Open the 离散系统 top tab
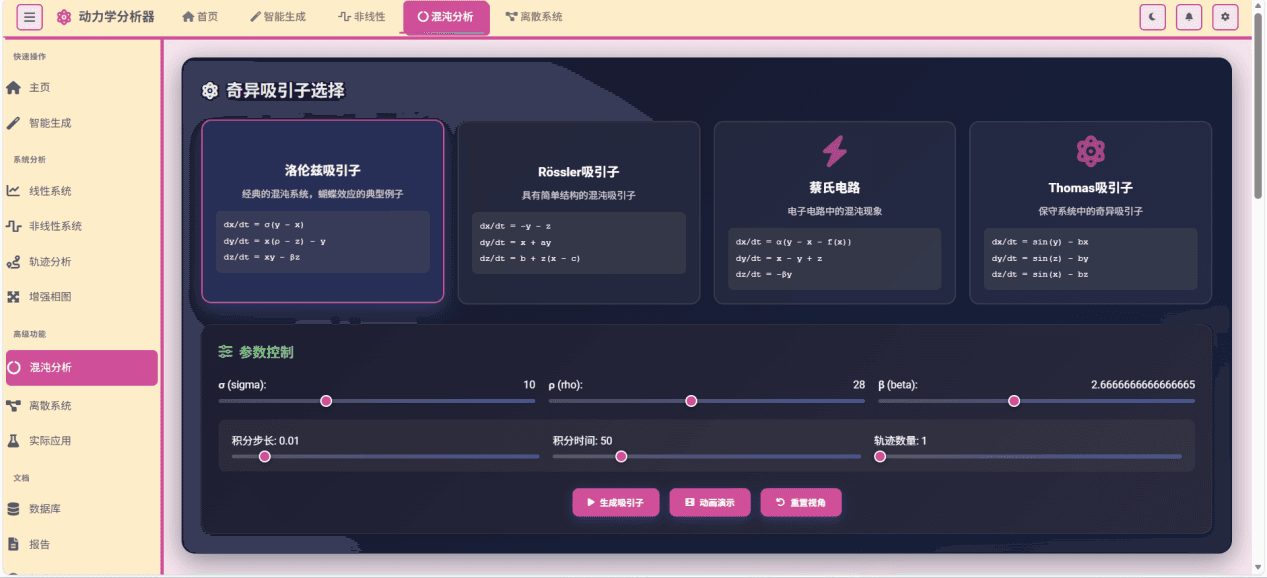The height and width of the screenshot is (578, 1267). point(534,17)
